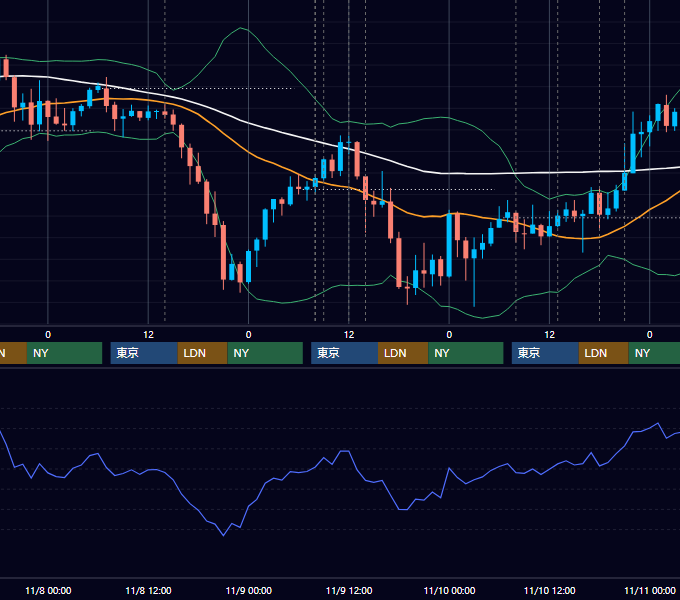Click the 11/8 00:00 date label

click(x=48, y=590)
